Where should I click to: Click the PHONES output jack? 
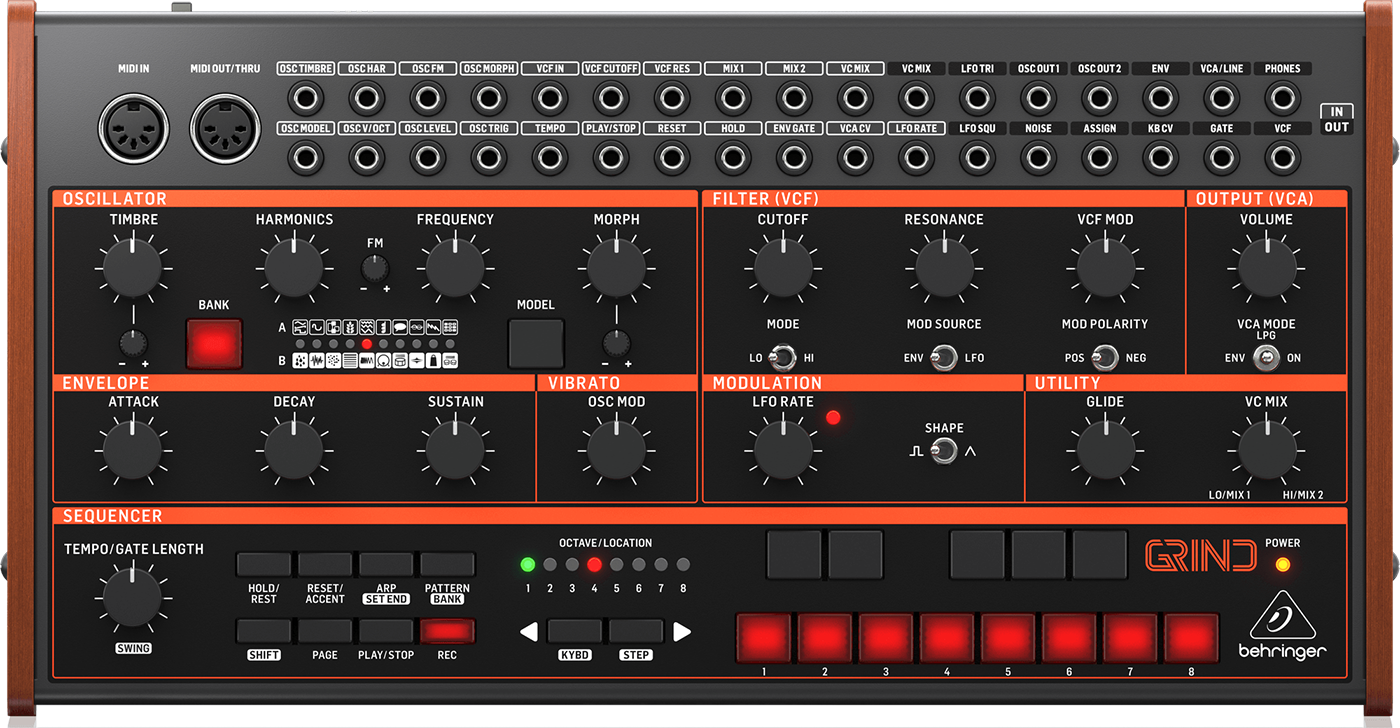tap(1282, 98)
